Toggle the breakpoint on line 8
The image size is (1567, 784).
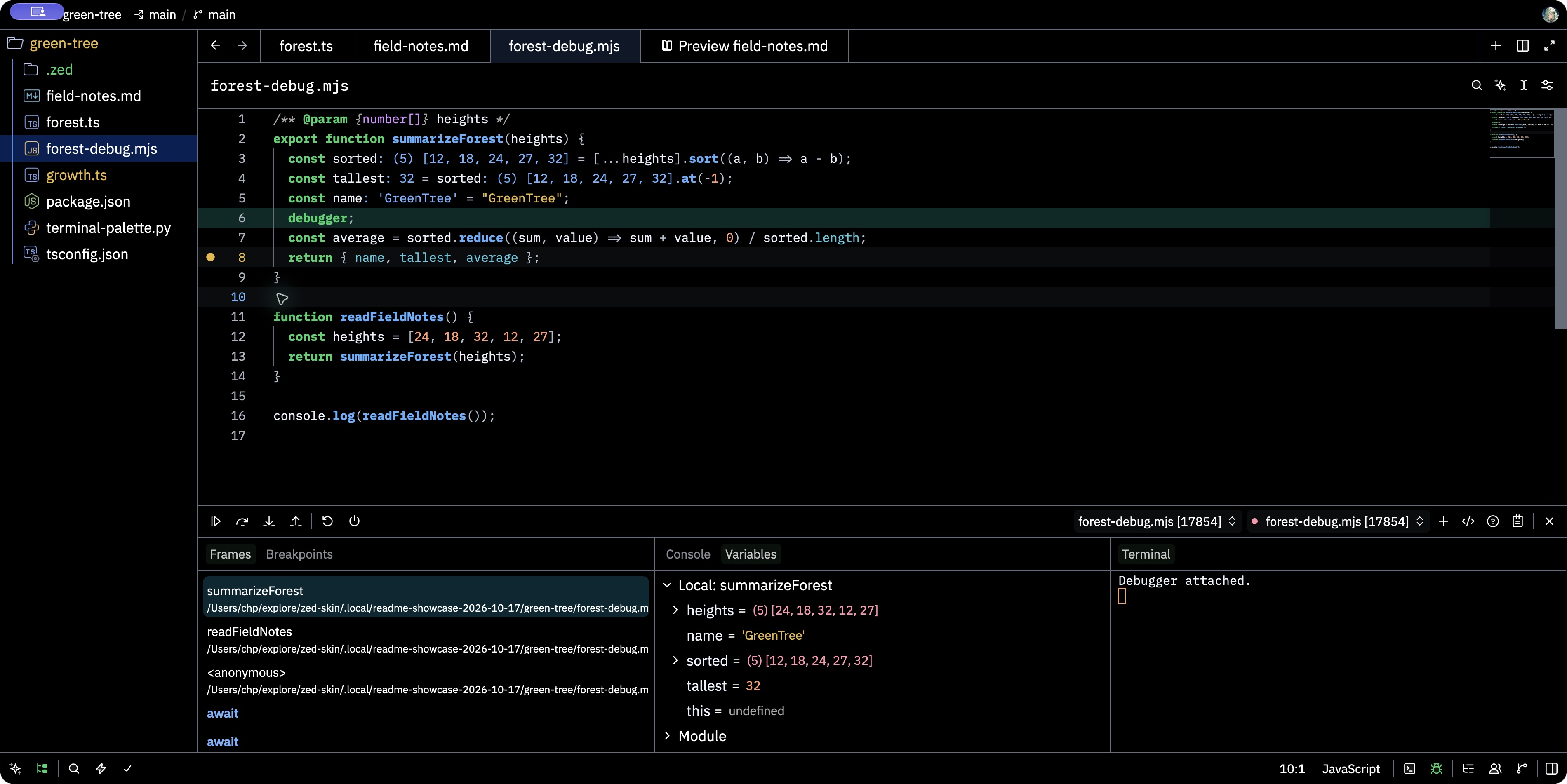(x=210, y=257)
